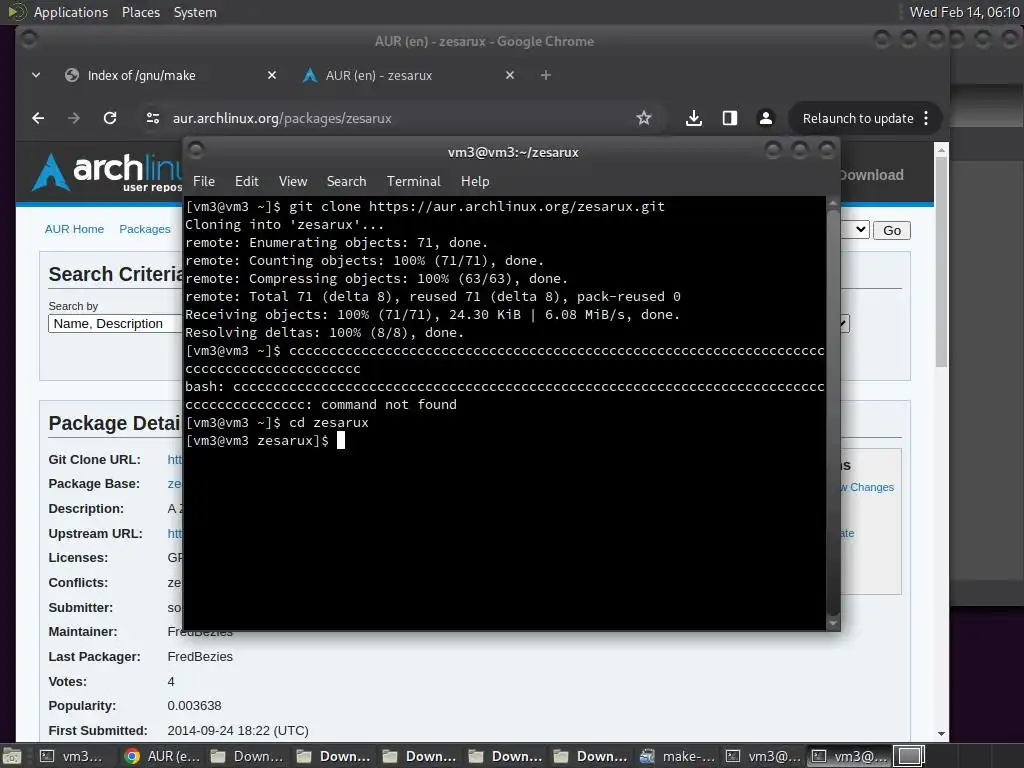This screenshot has height=768, width=1024.
Task: Go back in Chrome with back arrow
Action: [x=39, y=118]
